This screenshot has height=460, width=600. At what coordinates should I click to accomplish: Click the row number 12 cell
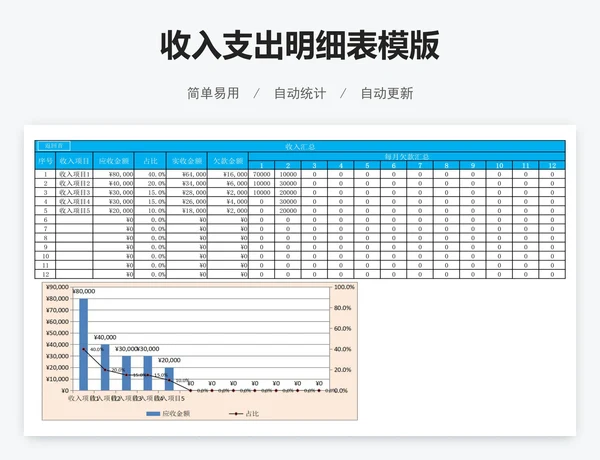(45, 274)
